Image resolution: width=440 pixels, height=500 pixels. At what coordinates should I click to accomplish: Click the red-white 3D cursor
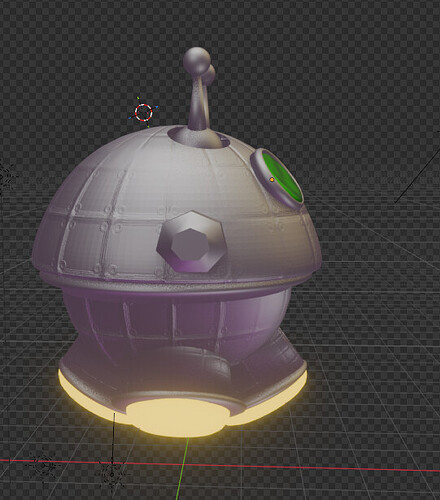(144, 112)
